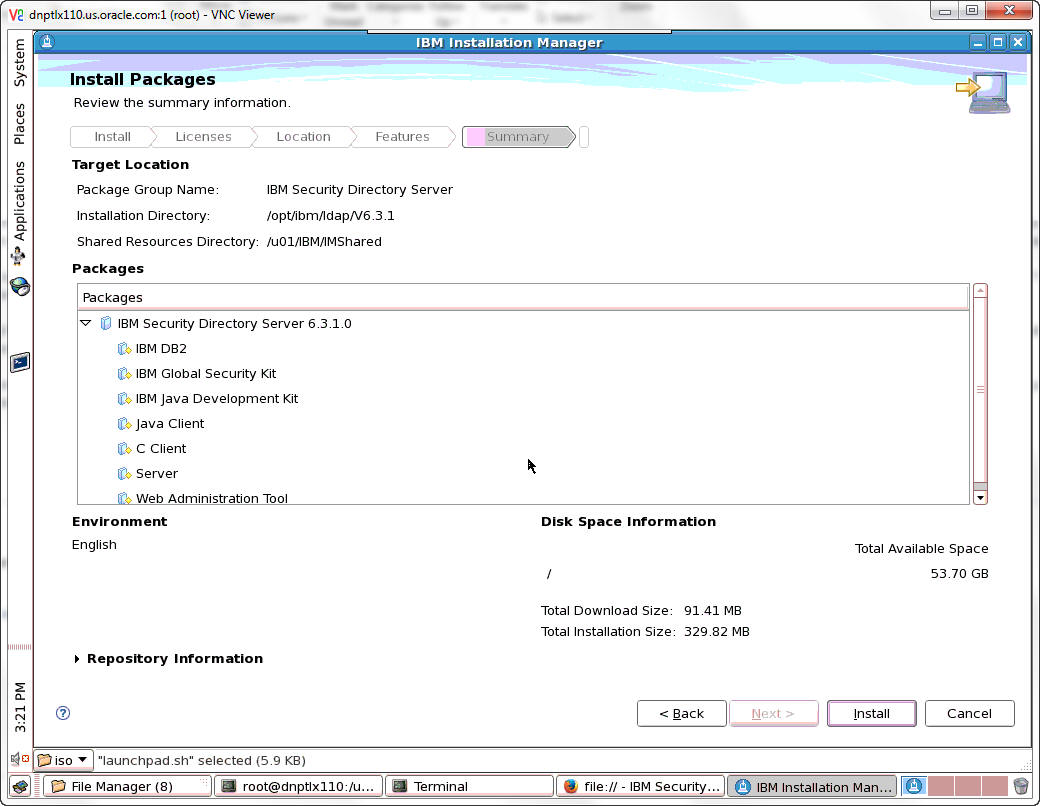
Task: Cancel the installation wizard
Action: tap(969, 713)
